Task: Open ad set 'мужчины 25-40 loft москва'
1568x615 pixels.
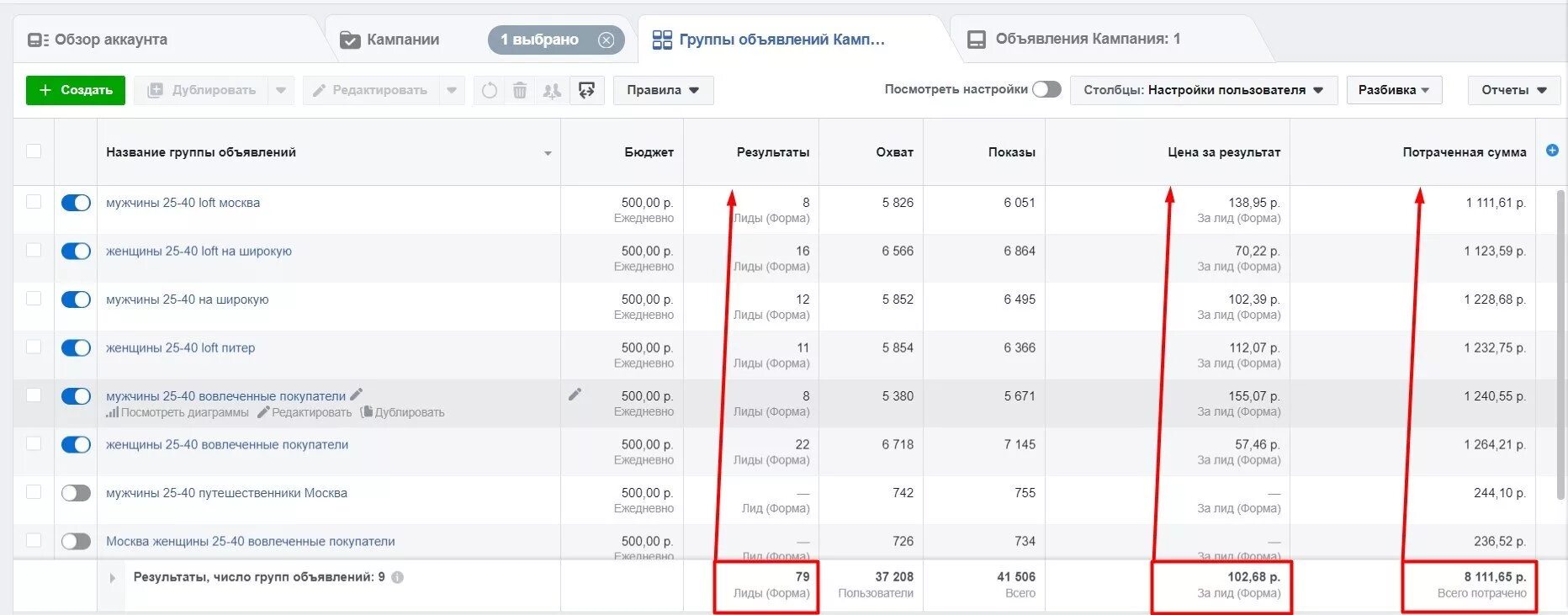Action: (183, 203)
